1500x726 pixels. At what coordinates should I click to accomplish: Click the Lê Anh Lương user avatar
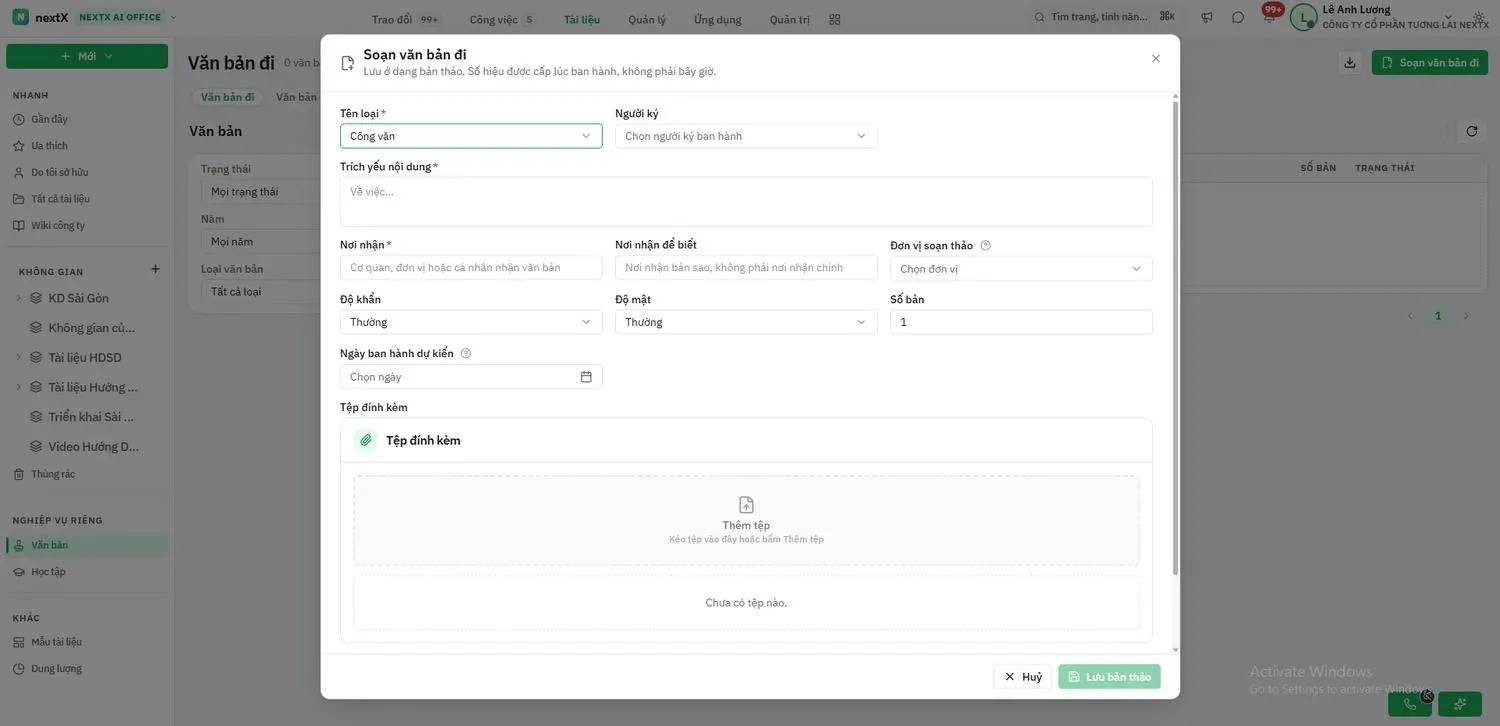click(1303, 17)
